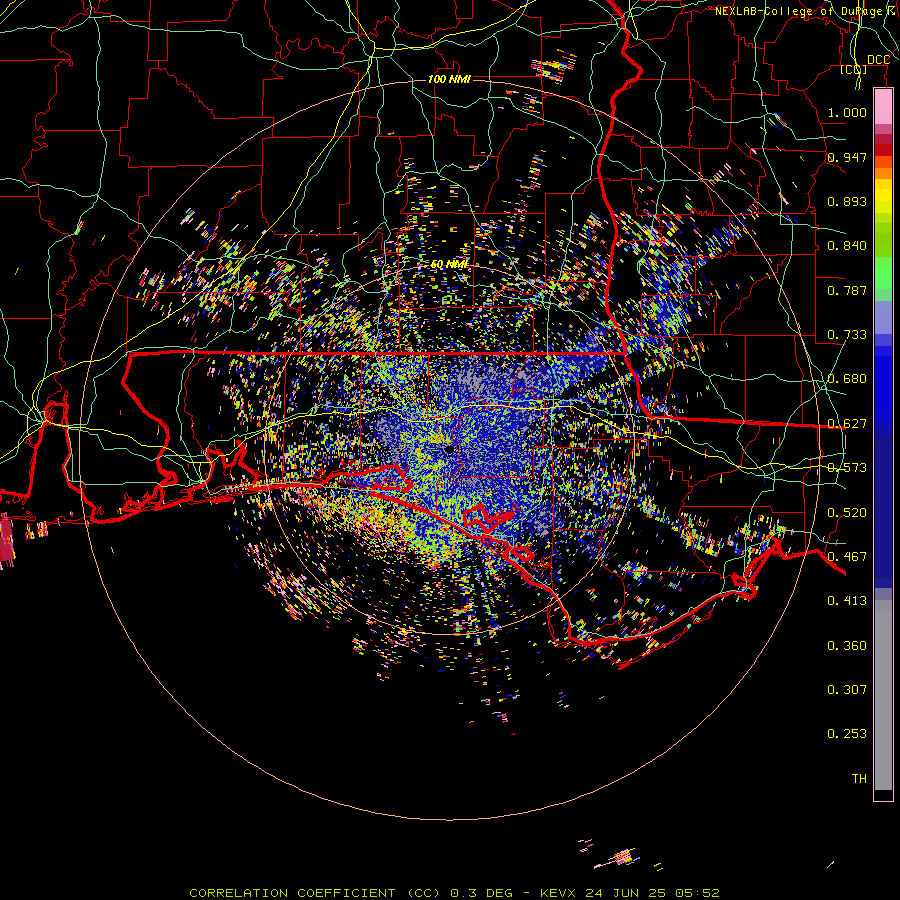Image resolution: width=900 pixels, height=900 pixels.
Task: Click the 0.627 scale value
Action: (x=847, y=424)
